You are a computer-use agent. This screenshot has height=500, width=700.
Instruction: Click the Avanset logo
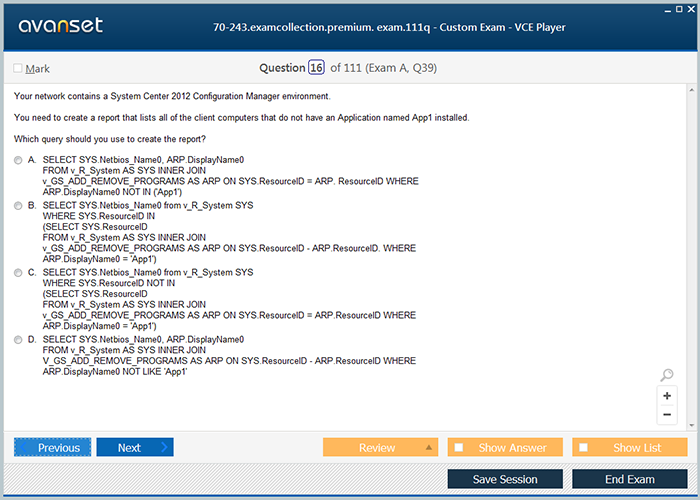click(x=61, y=25)
